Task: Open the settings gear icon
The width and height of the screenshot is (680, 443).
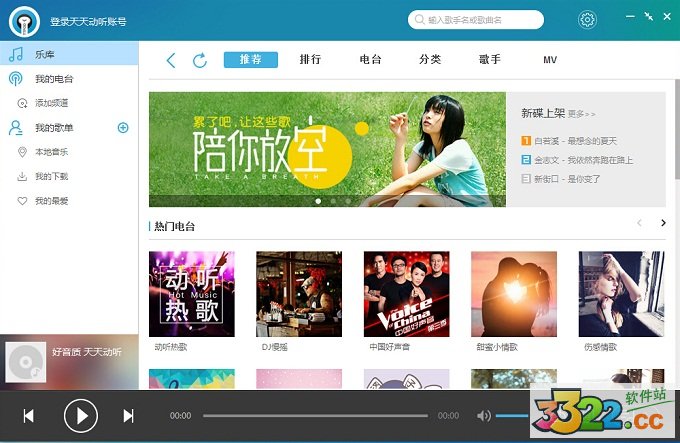Action: (587, 20)
